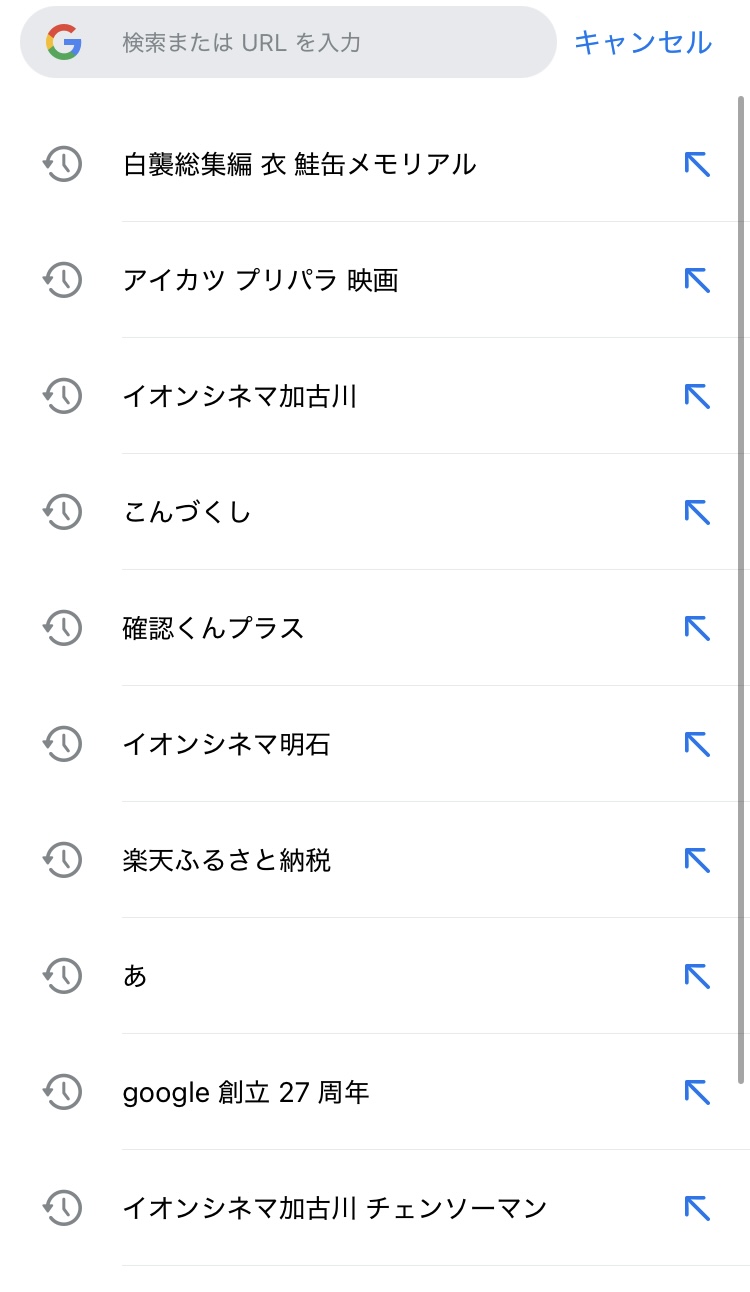The width and height of the screenshot is (750, 1292).
Task: Tap history clock icon beside 確認くんプラス
Action: click(x=63, y=628)
